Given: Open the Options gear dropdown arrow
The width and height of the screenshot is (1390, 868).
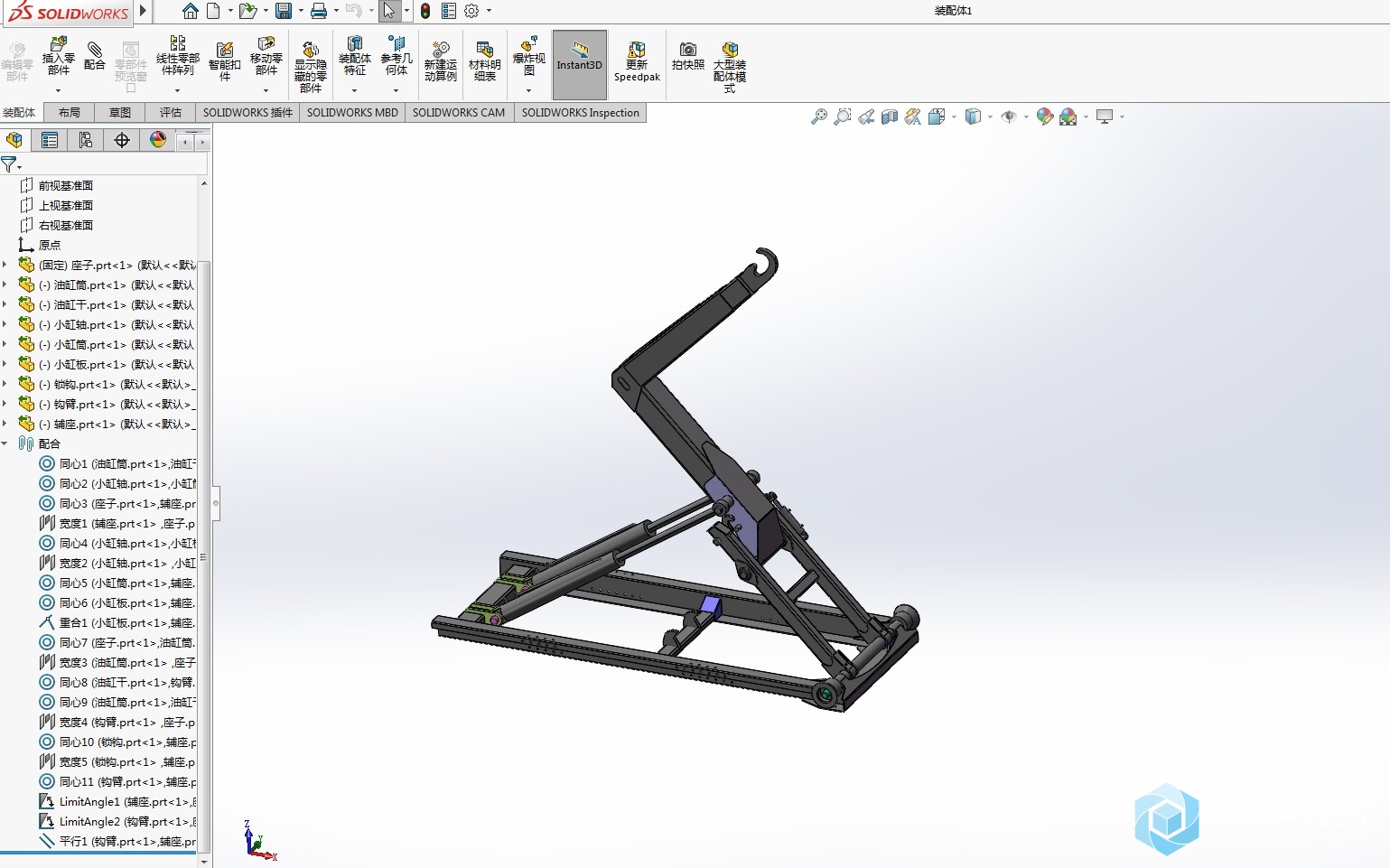Looking at the screenshot, I should tap(489, 11).
